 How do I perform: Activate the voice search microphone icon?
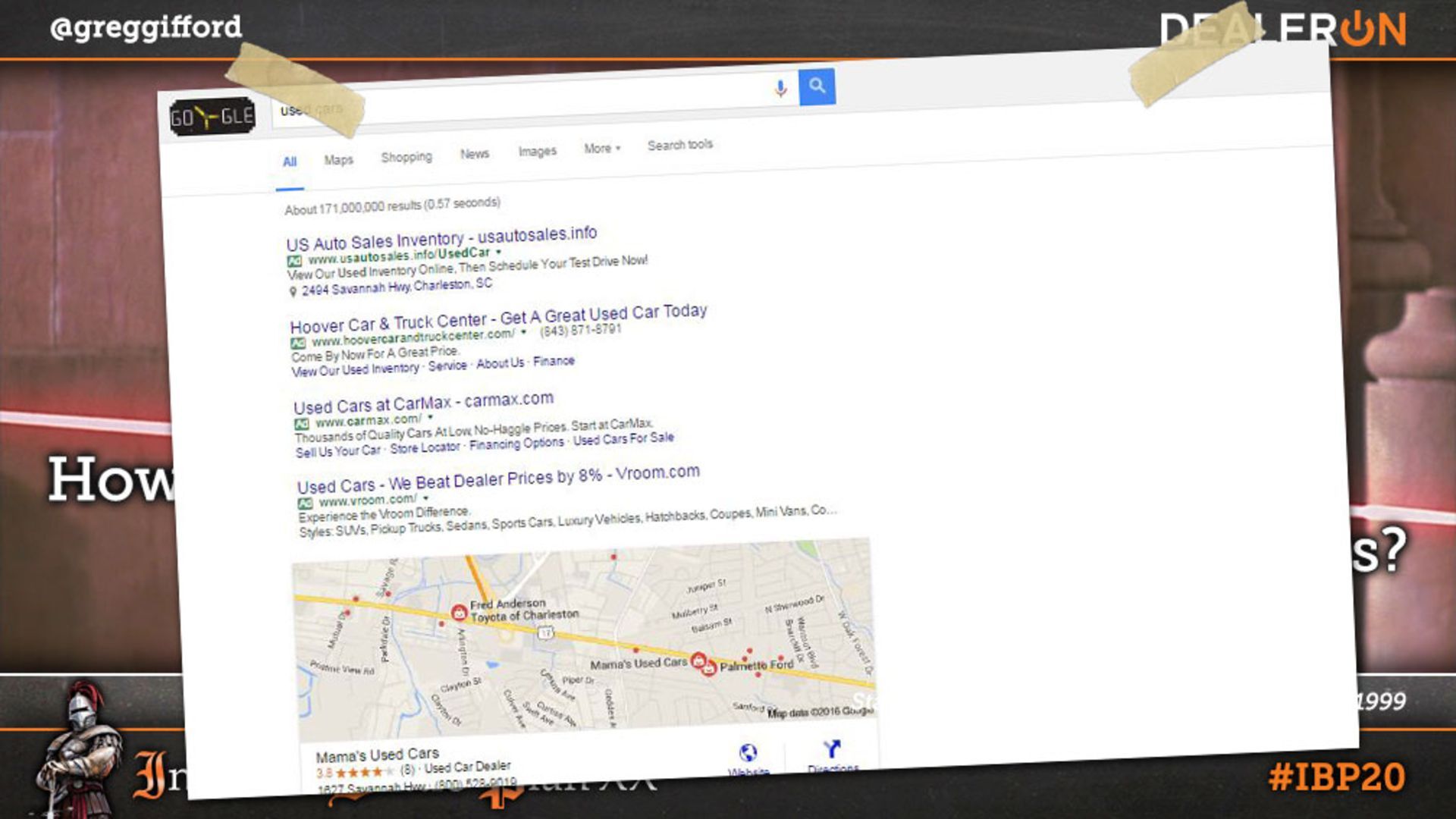click(x=780, y=89)
